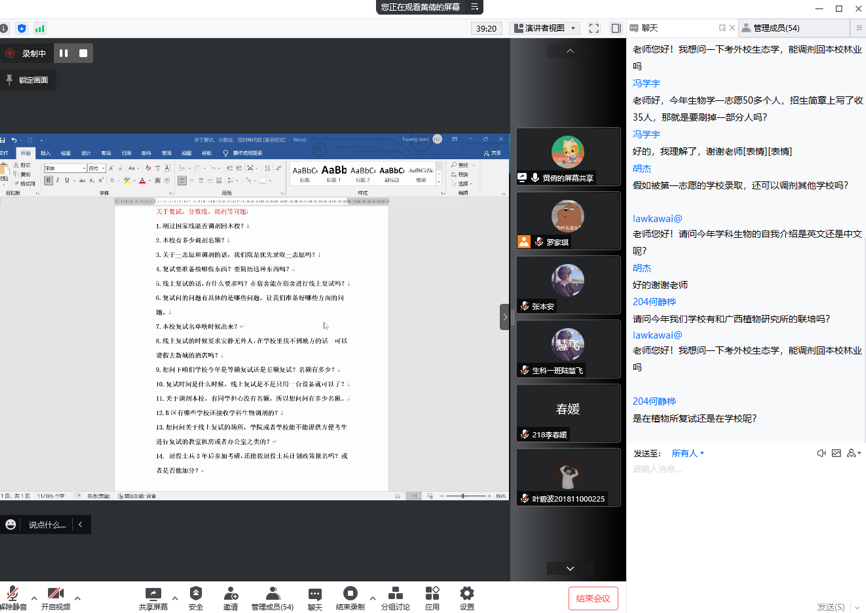Screen dimensions: 866x613
Task: Click the 邀请 invite icon
Action: (231, 597)
